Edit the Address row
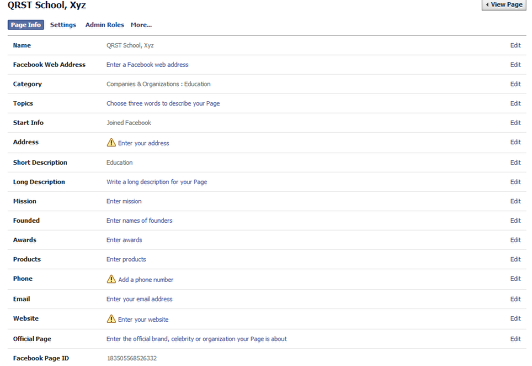The image size is (532, 366). (515, 142)
